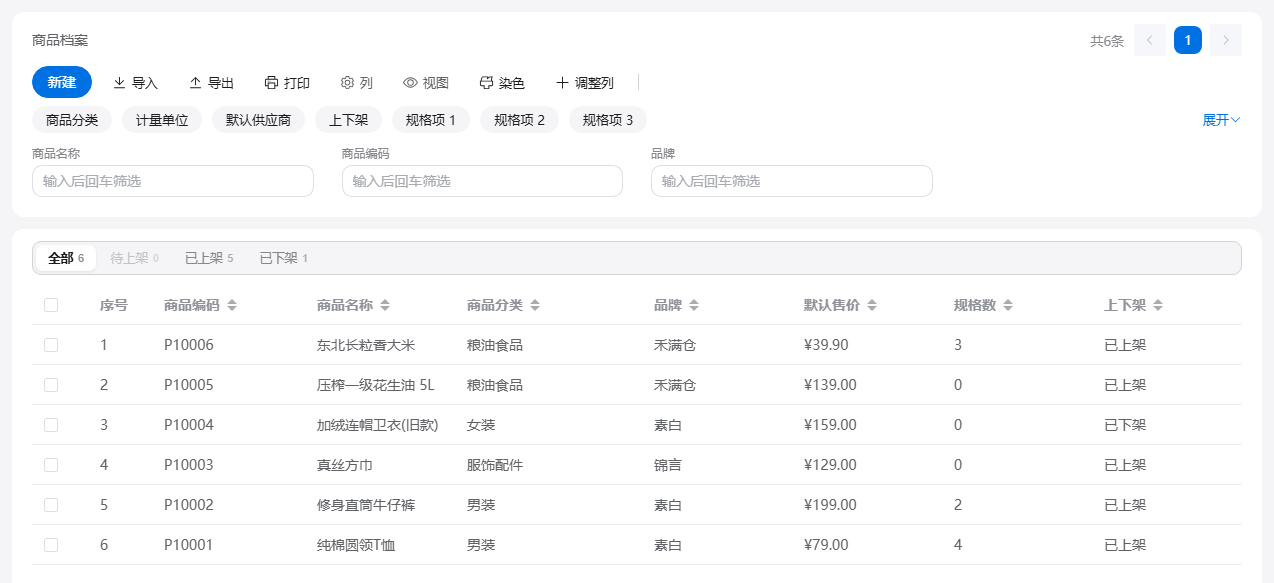Viewport: 1274px width, 583px height.
Task: Select page 1 in pagination
Action: coord(1188,40)
